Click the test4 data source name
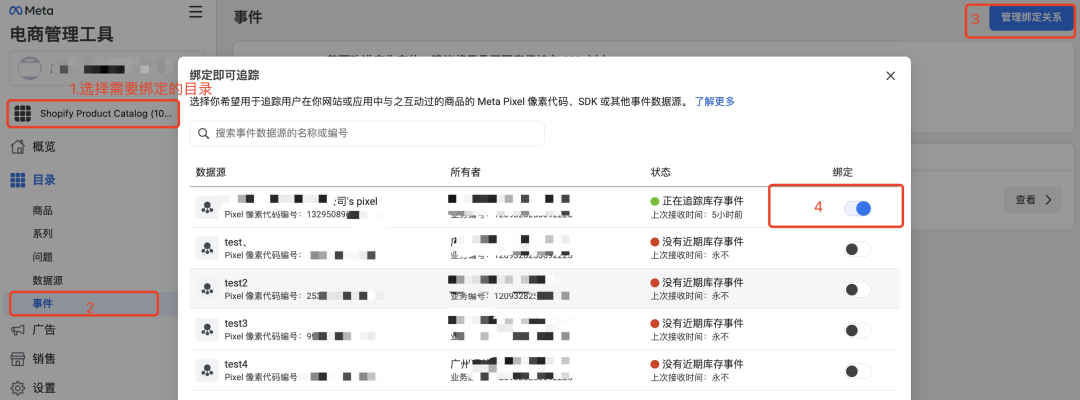This screenshot has width=1080, height=400. click(236, 364)
